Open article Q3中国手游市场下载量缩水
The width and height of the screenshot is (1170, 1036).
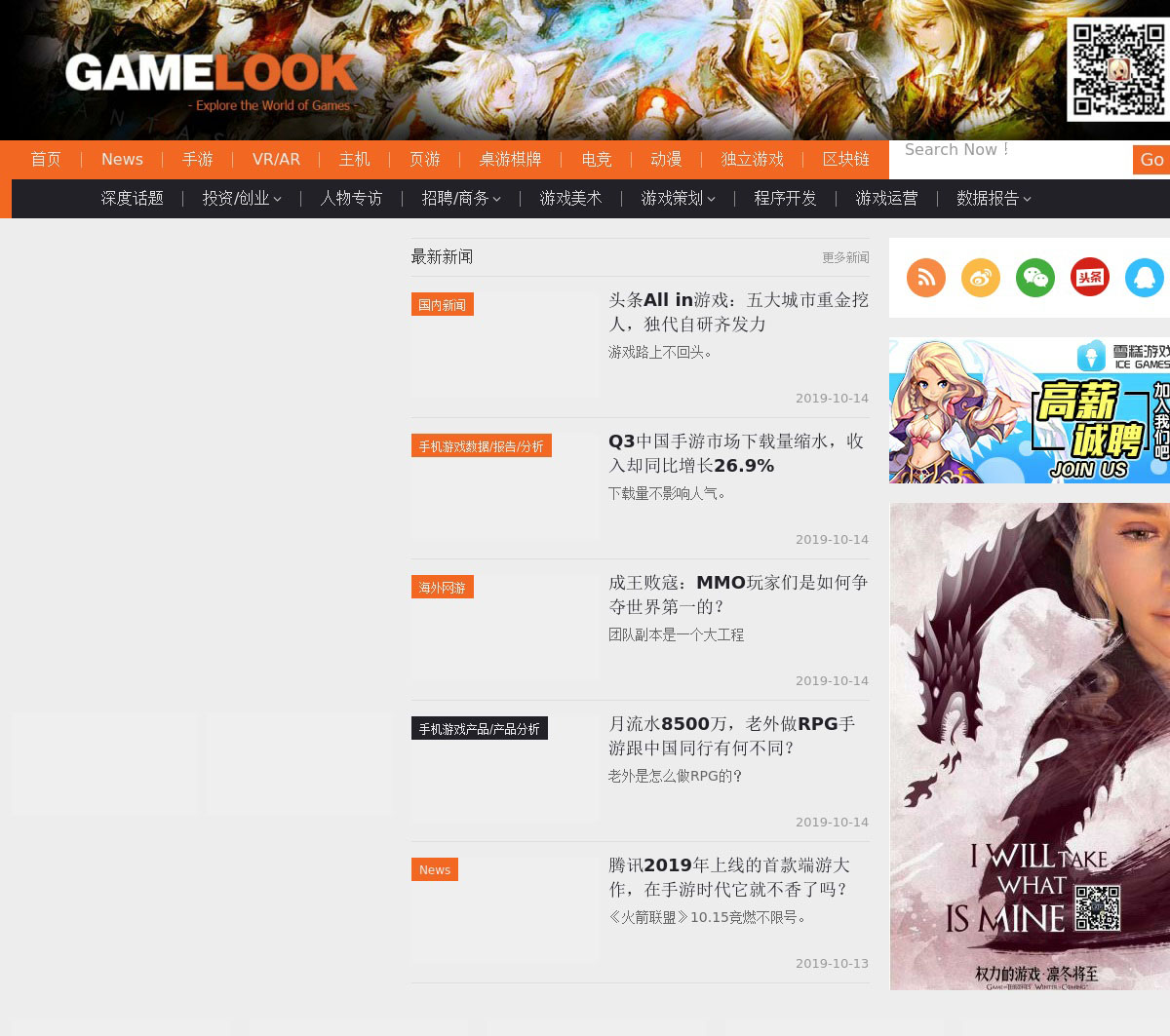tap(736, 453)
